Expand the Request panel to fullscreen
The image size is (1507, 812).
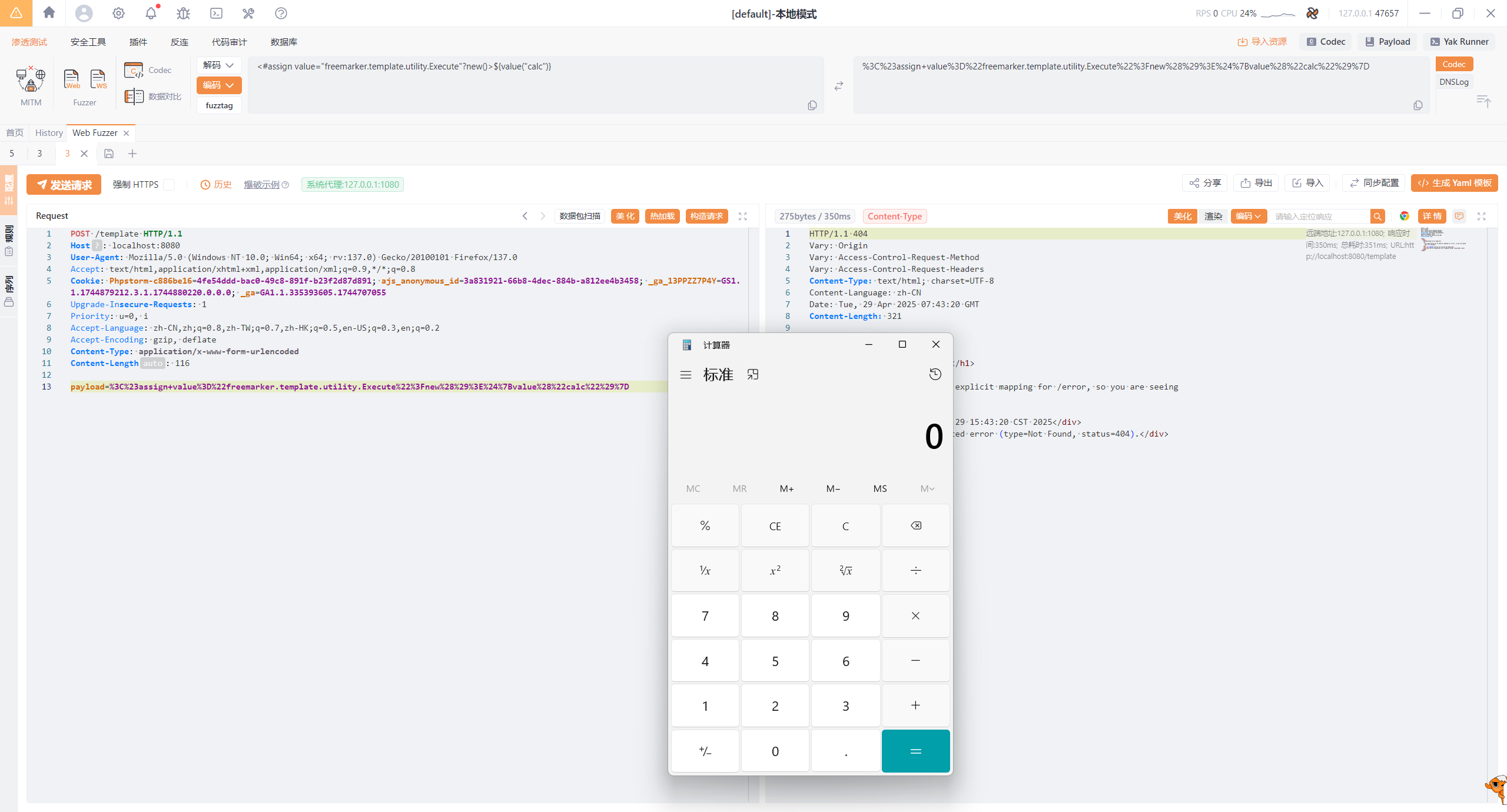point(743,217)
